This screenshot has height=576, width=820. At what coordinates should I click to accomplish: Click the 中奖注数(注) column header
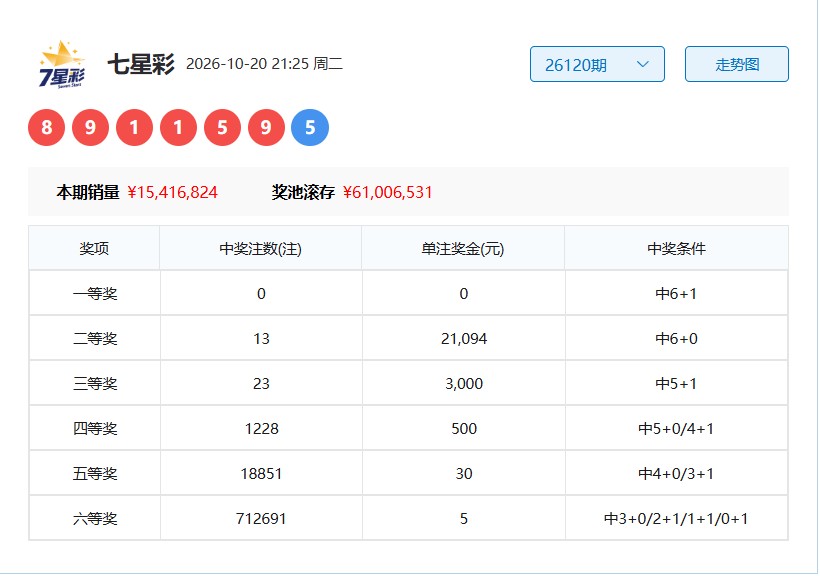point(260,249)
